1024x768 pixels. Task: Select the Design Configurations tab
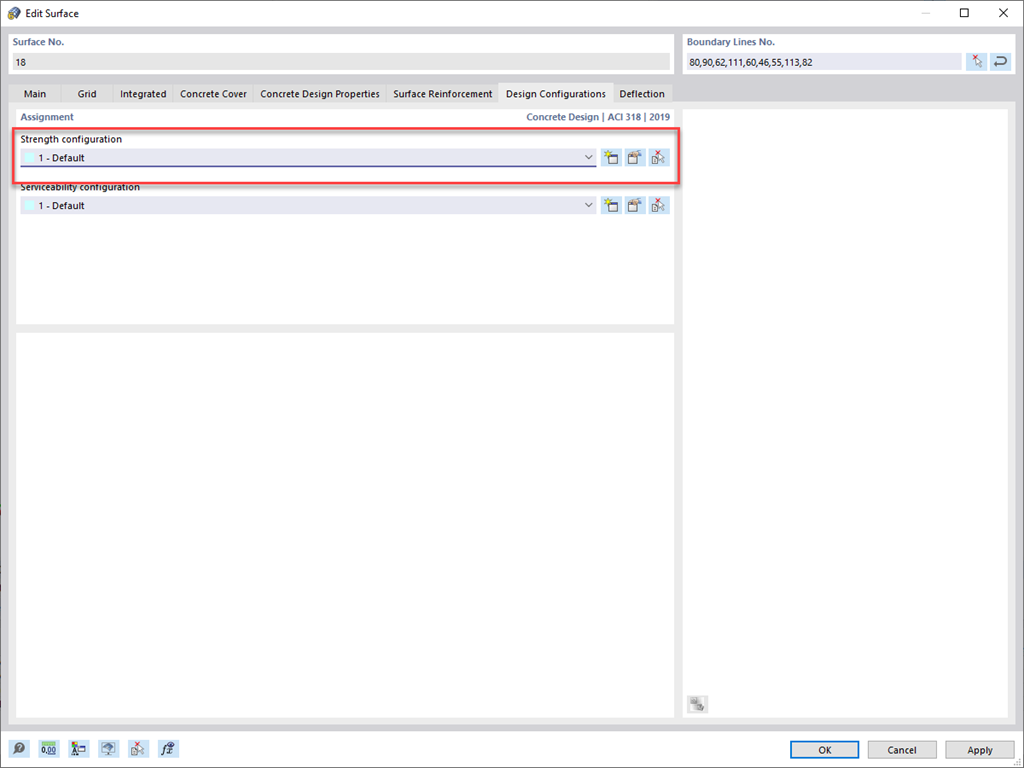click(556, 93)
